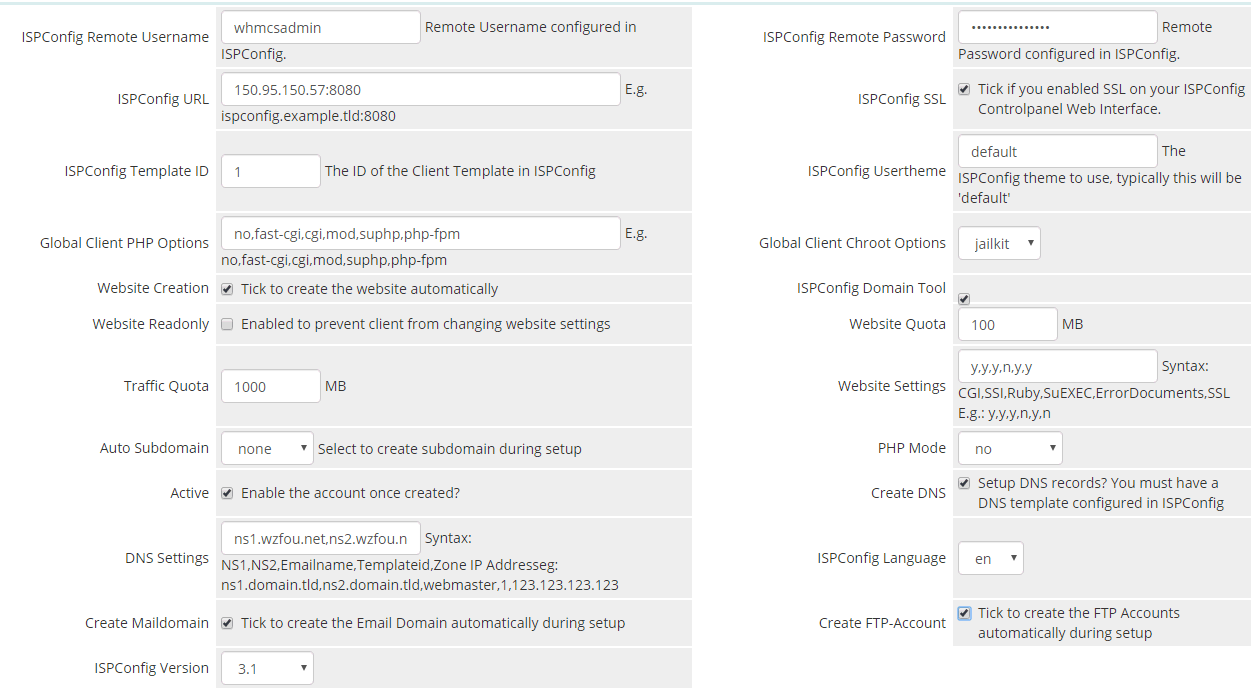Open the ISPConfig Language dropdown
Screen dimensions: 1251x689
tap(990, 558)
